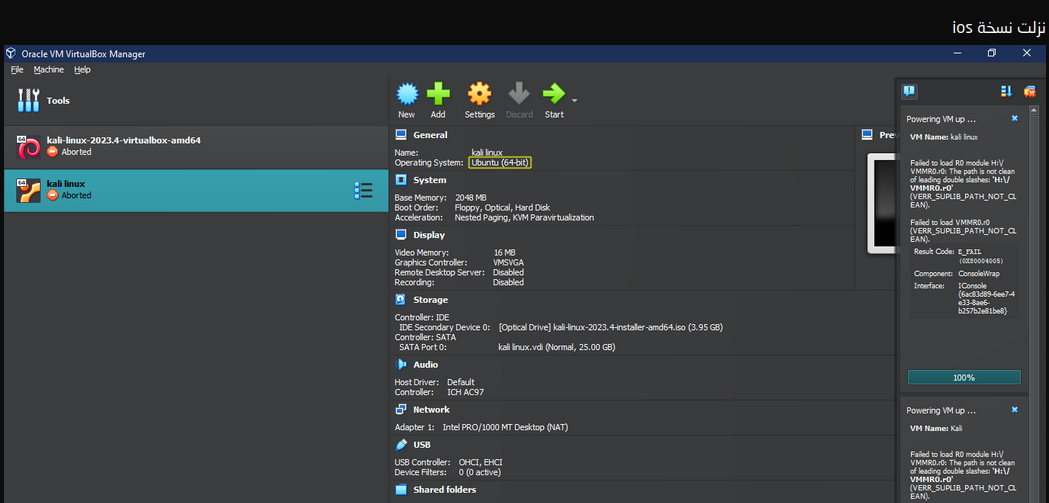Open the Storage section heading link
The height and width of the screenshot is (503, 1049).
(431, 300)
